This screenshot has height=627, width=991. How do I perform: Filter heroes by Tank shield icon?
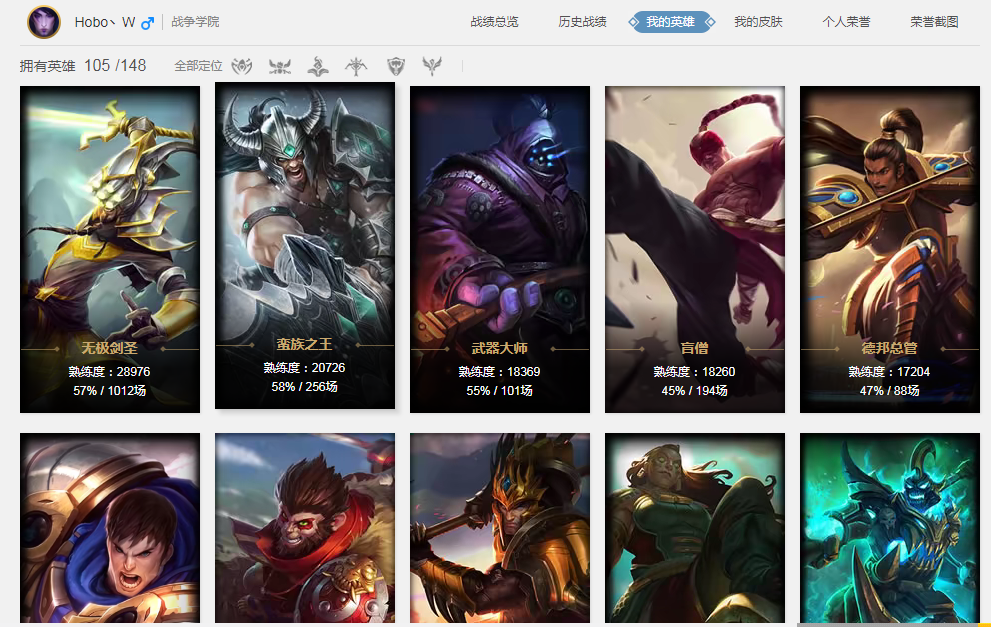pos(396,66)
